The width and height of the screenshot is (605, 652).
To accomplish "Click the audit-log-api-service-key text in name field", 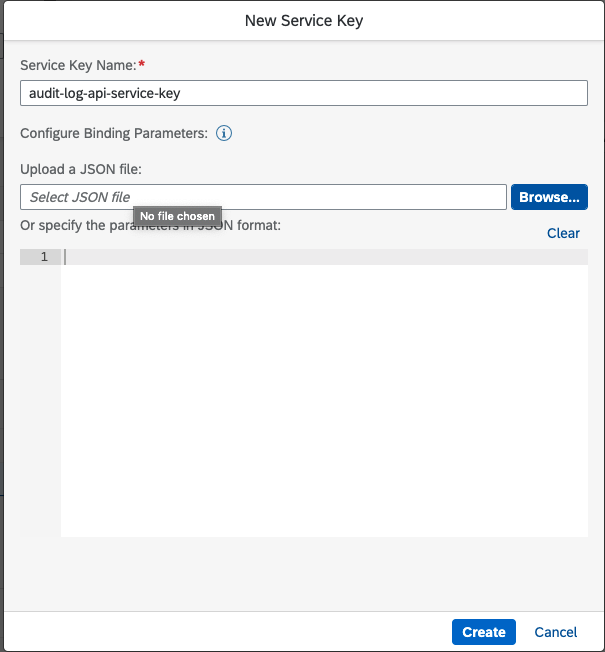I will click(x=105, y=93).
